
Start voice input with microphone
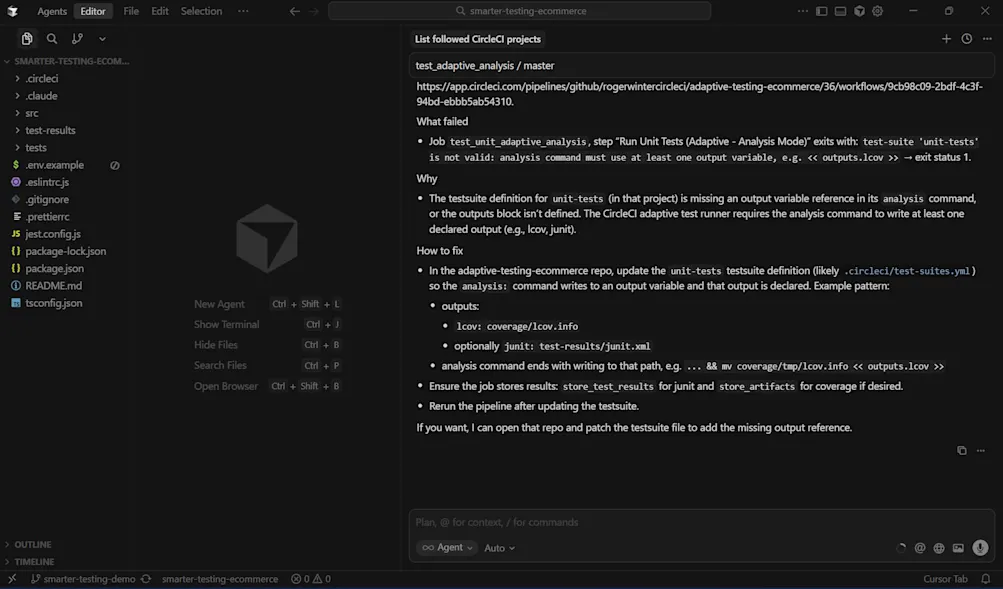[980, 547]
